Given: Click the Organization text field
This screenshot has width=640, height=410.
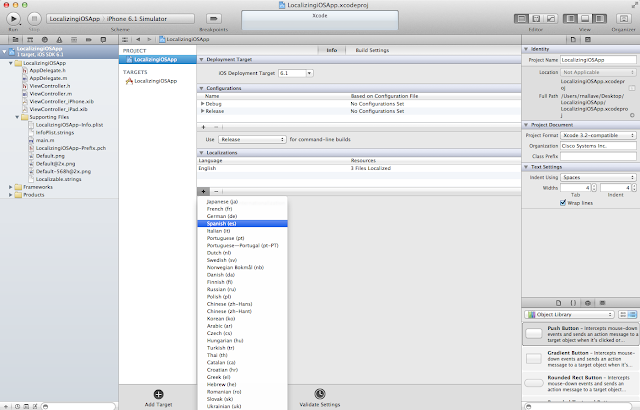Looking at the screenshot, I should (598, 146).
